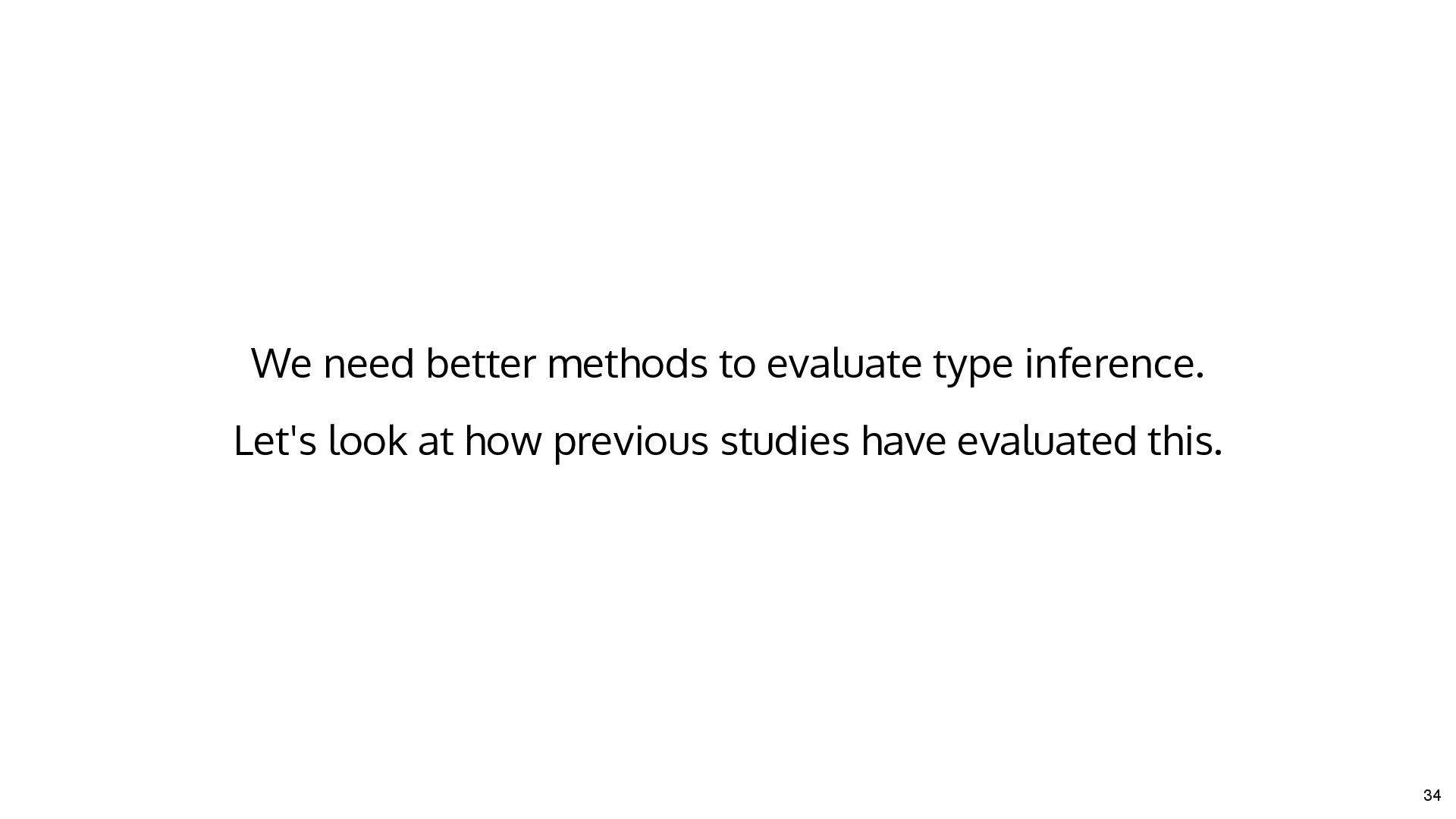Click the word "Let's" starting second line
Viewport: 1456px width, 819px height.
[275, 441]
